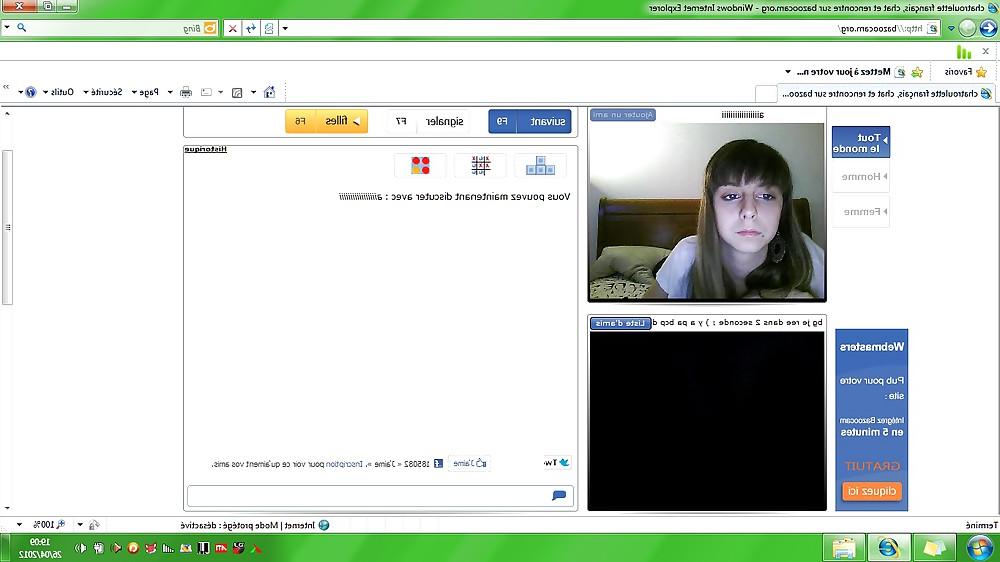Expand the feeds dropdown arrow
This screenshot has width=1000, height=562.
coord(221,92)
